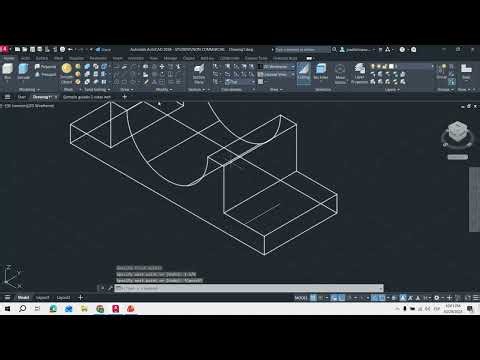Open the Unsaved View dropdown

276,74
